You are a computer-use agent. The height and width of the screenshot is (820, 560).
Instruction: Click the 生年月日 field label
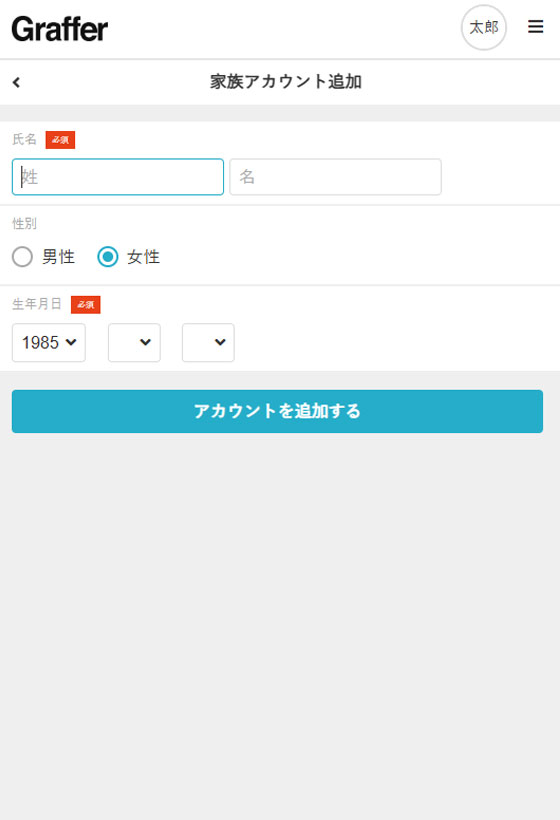37,304
